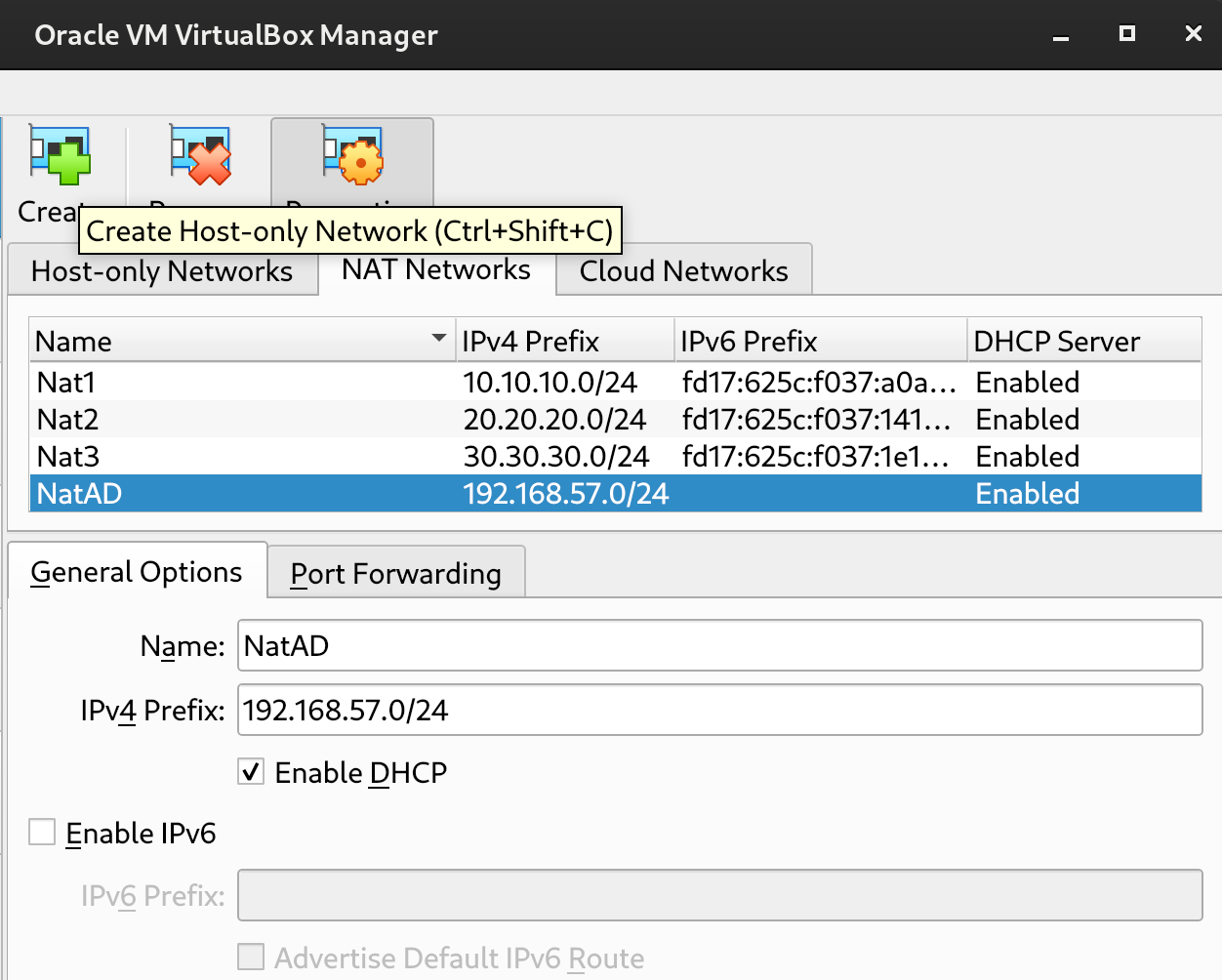This screenshot has height=980, width=1222.
Task: Close the VirtualBox Manager window
Action: [x=1193, y=34]
